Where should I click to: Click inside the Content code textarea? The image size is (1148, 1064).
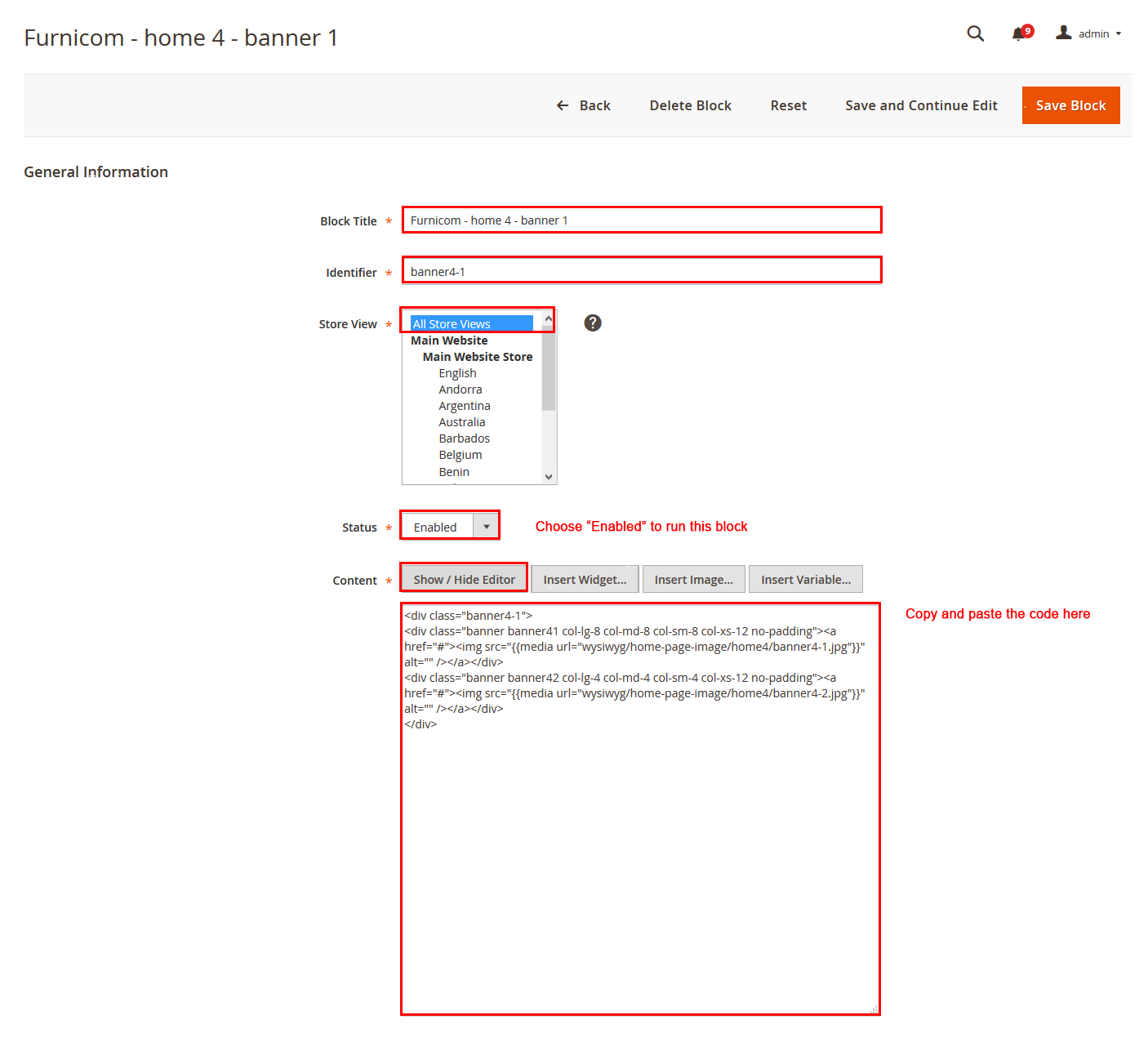click(640, 809)
